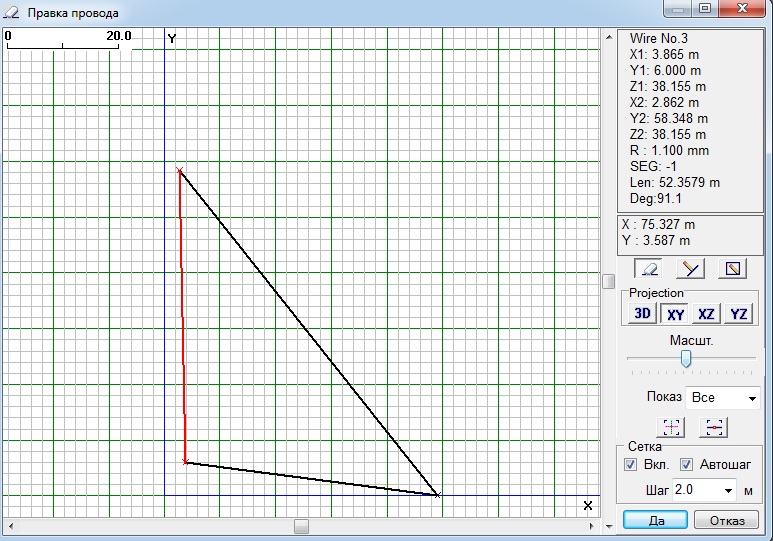Select the wire edit tool icon

pos(648,269)
